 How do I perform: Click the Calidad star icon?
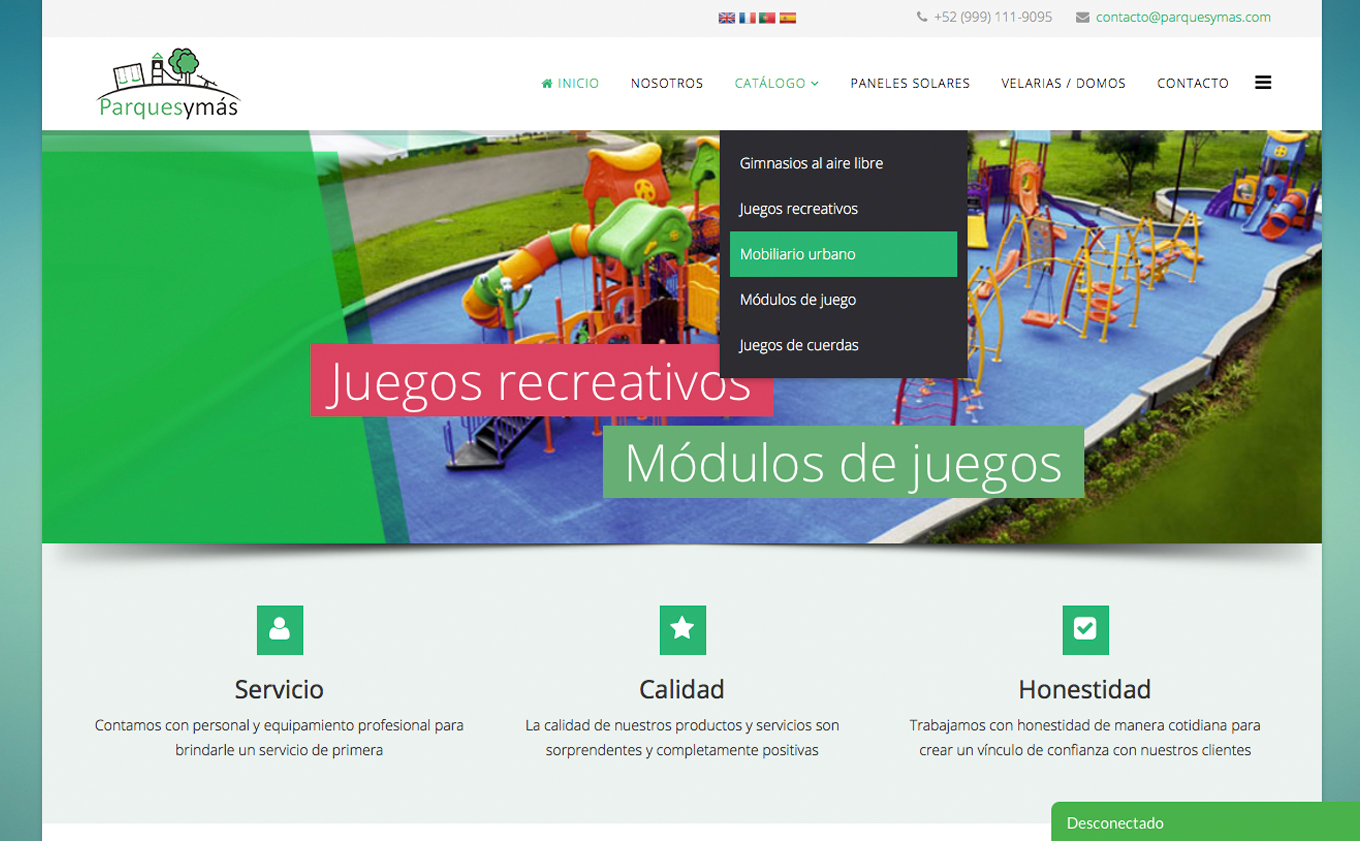click(683, 630)
